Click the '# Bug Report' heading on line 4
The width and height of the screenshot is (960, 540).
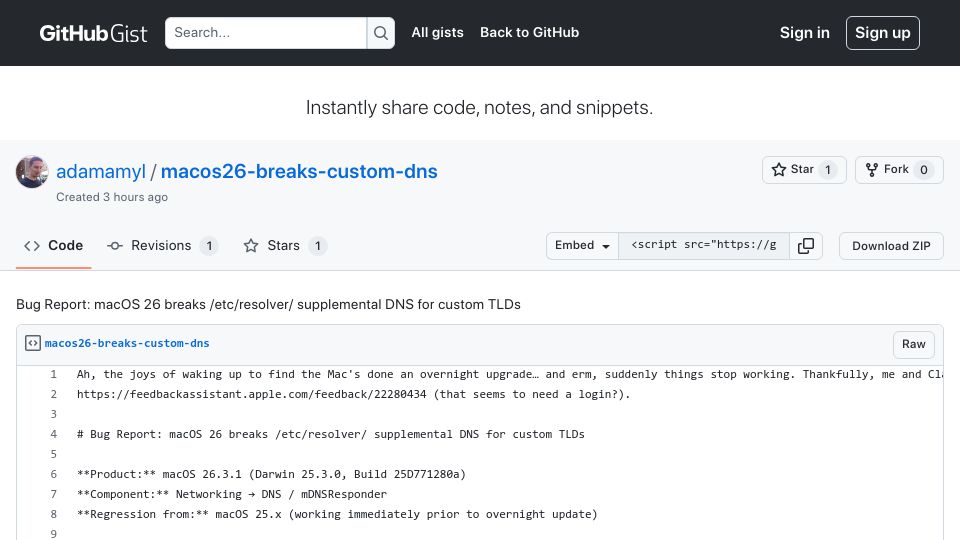pos(331,434)
